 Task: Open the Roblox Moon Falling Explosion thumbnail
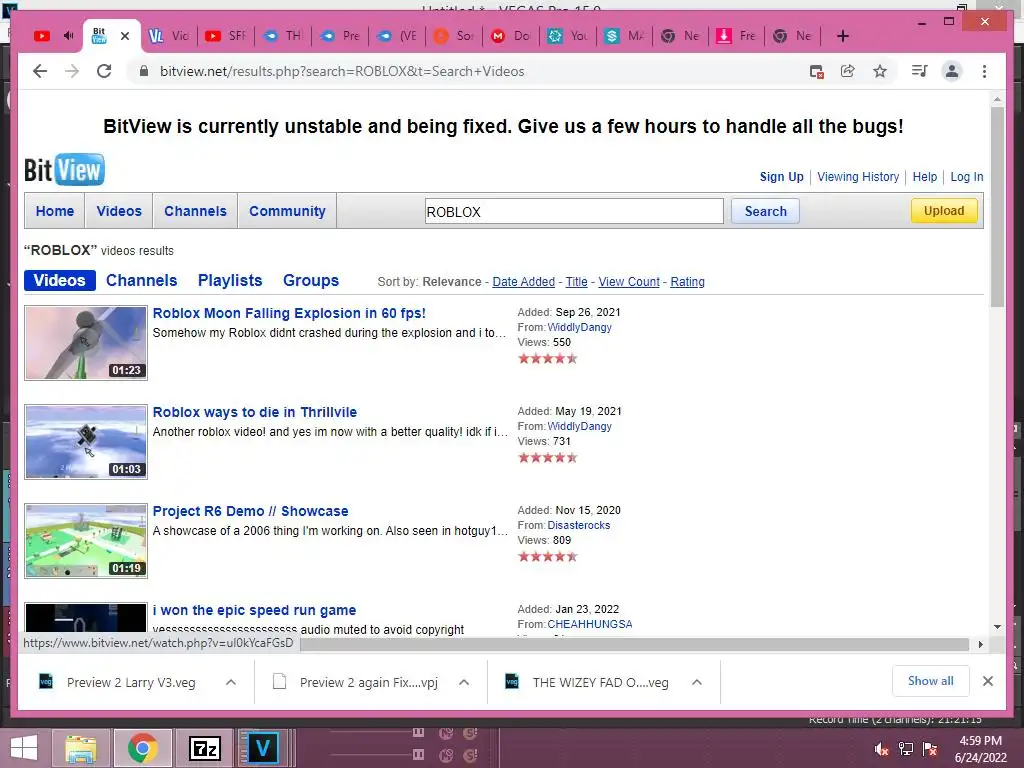click(x=86, y=343)
